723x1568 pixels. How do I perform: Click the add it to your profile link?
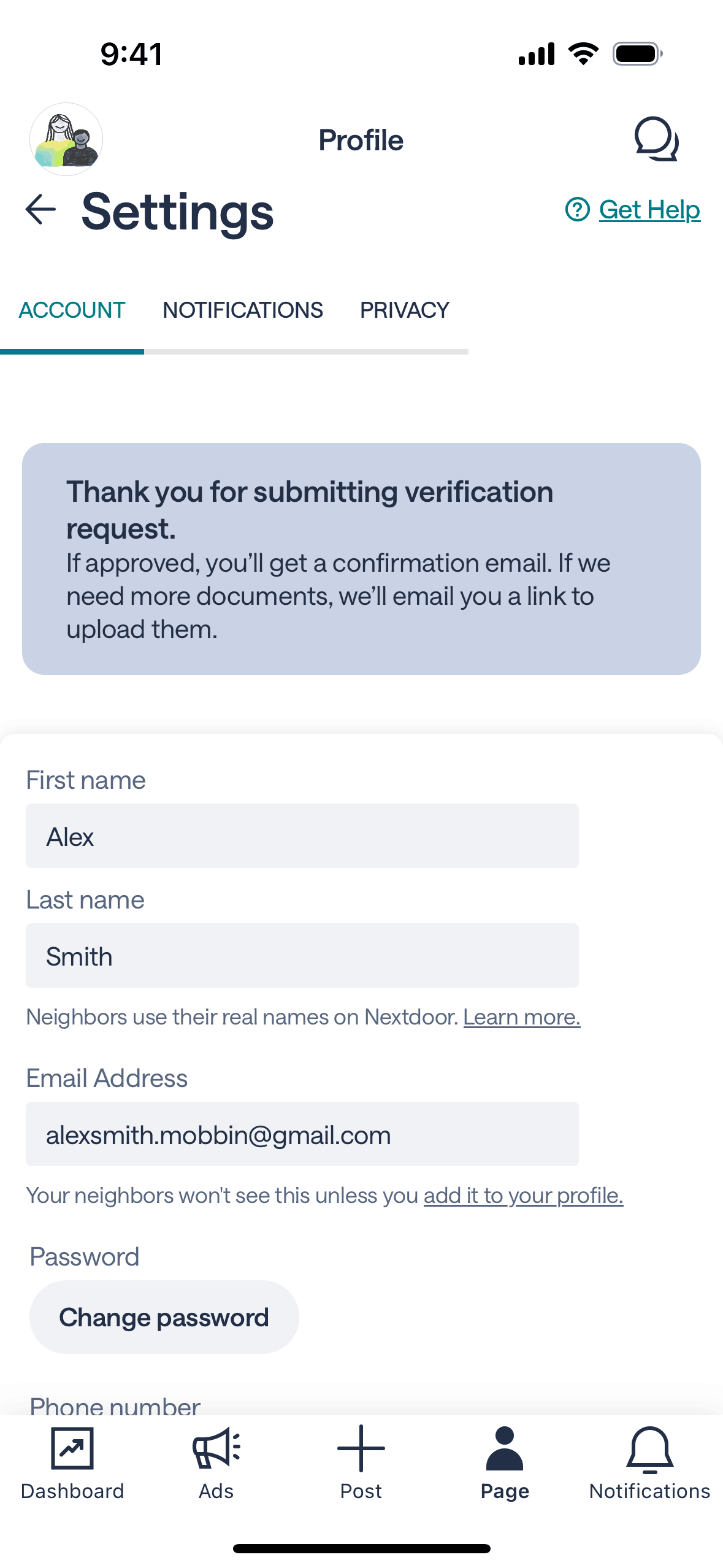pyautogui.click(x=523, y=1196)
